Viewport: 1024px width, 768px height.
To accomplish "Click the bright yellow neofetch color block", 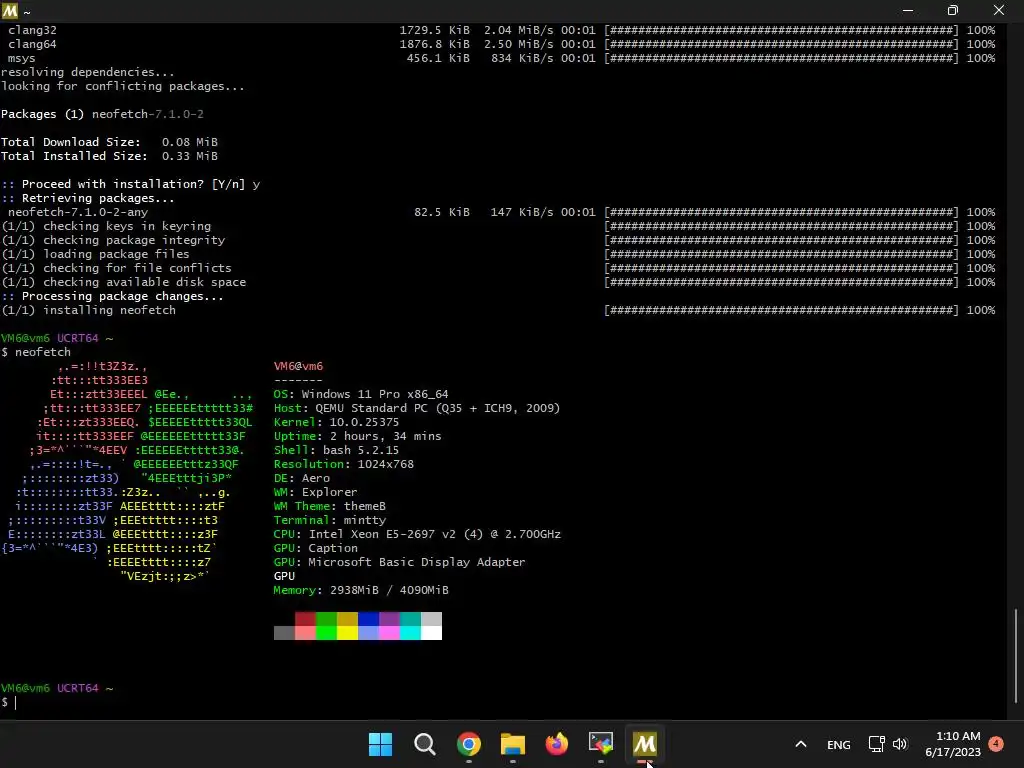I will [x=347, y=633].
